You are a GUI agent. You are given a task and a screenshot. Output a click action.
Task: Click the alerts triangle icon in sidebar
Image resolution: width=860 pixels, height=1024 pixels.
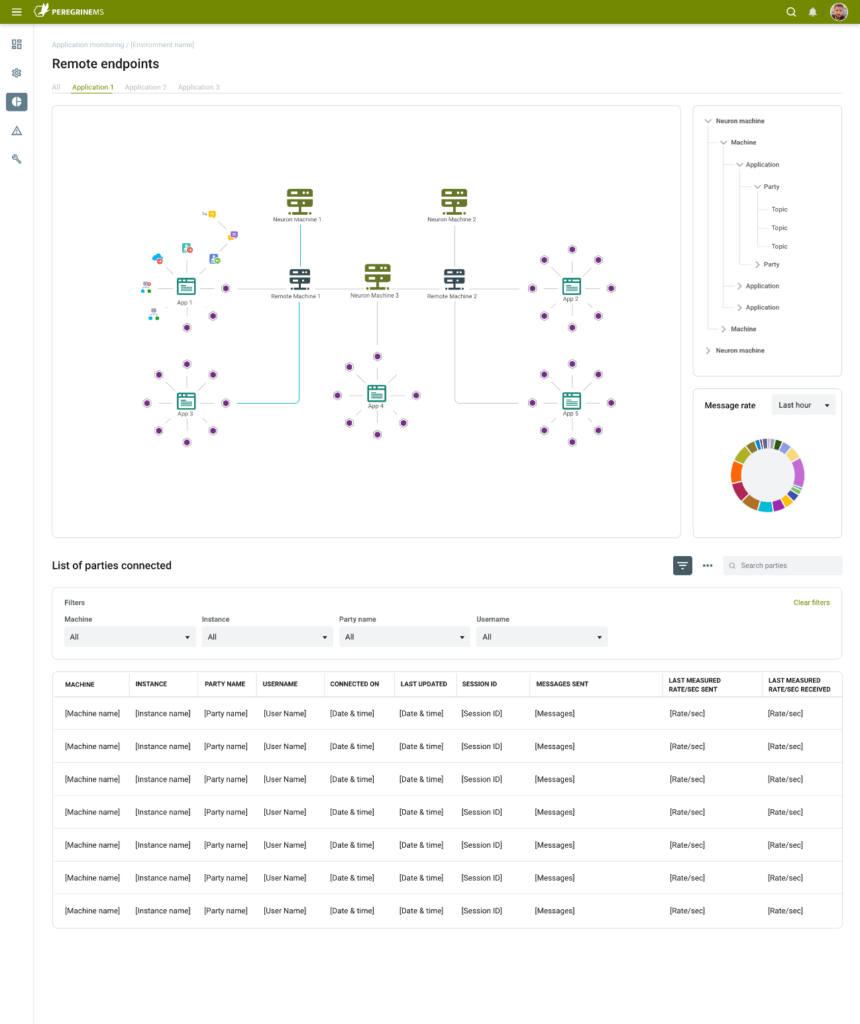(x=16, y=129)
